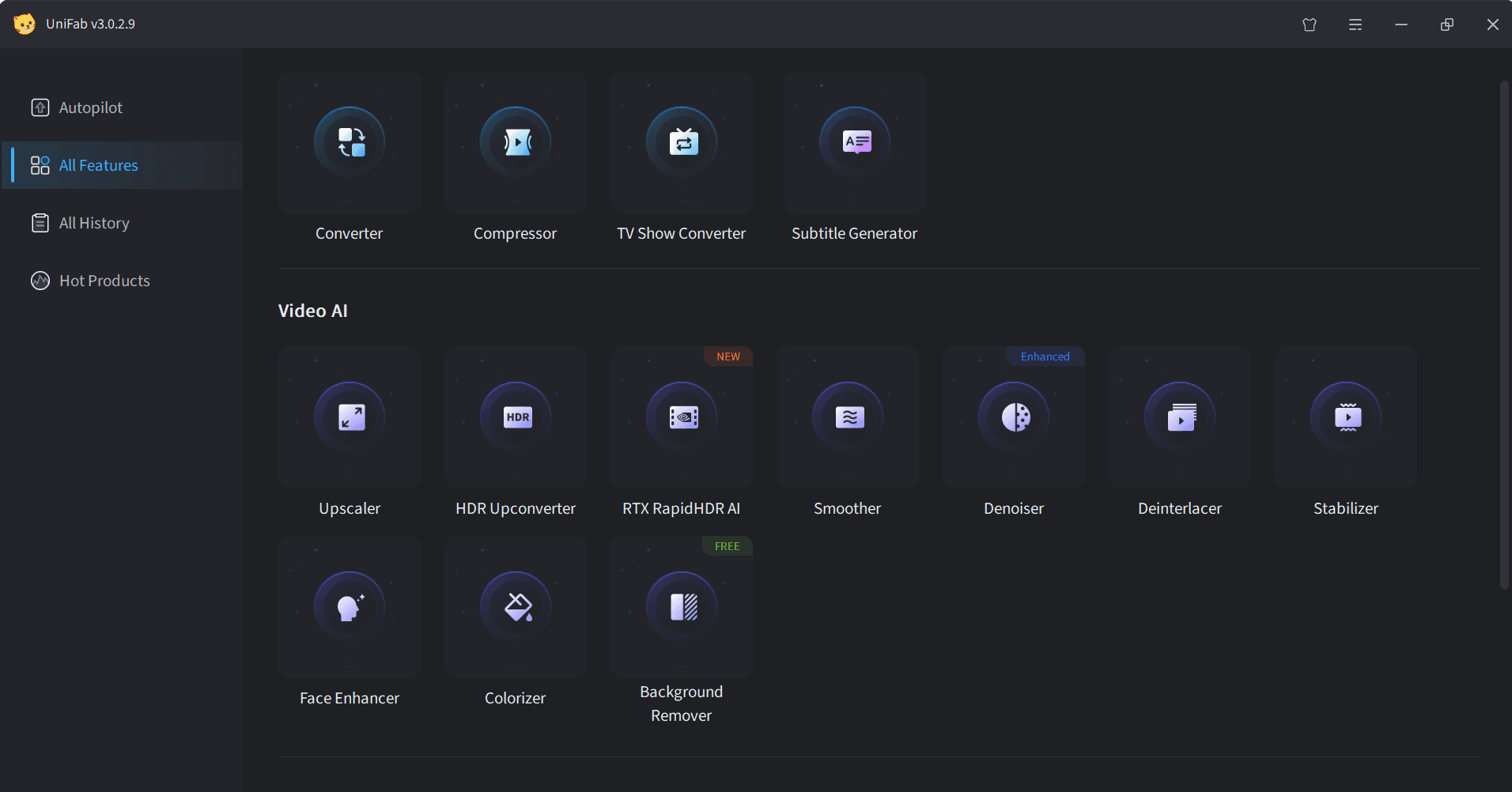Go to All History in sidebar
1512x792 pixels.
(x=93, y=223)
